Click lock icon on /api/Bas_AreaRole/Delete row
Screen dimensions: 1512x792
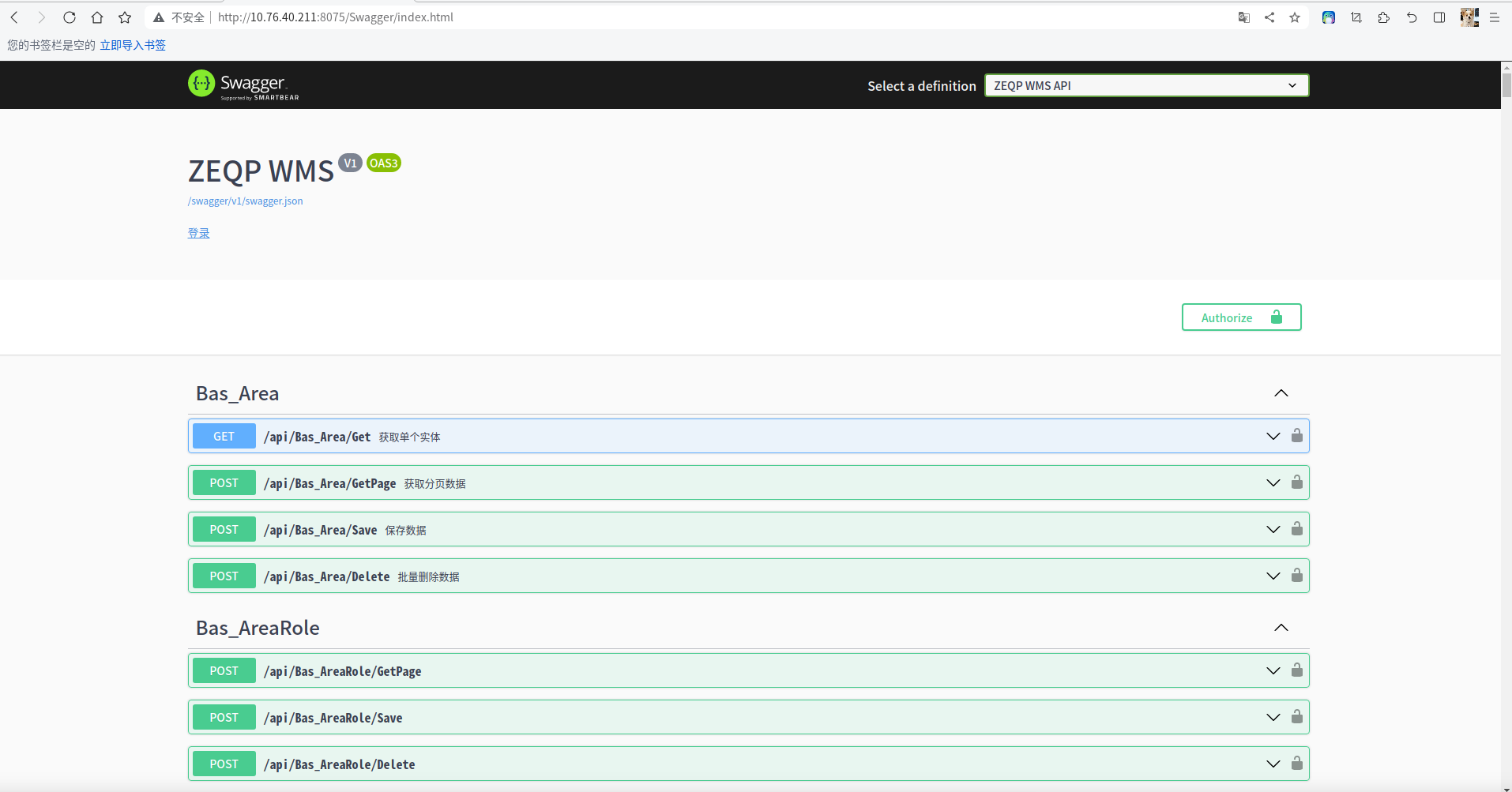[1297, 764]
